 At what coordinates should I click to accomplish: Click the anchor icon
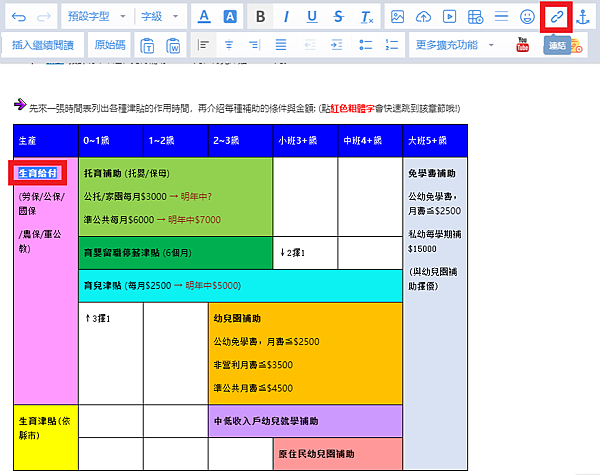583,17
